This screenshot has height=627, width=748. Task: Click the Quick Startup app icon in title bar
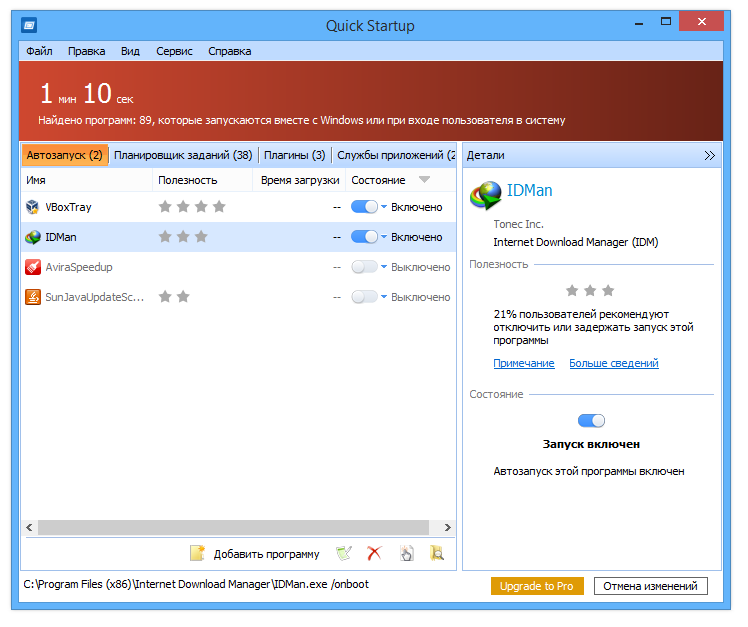pos(29,25)
